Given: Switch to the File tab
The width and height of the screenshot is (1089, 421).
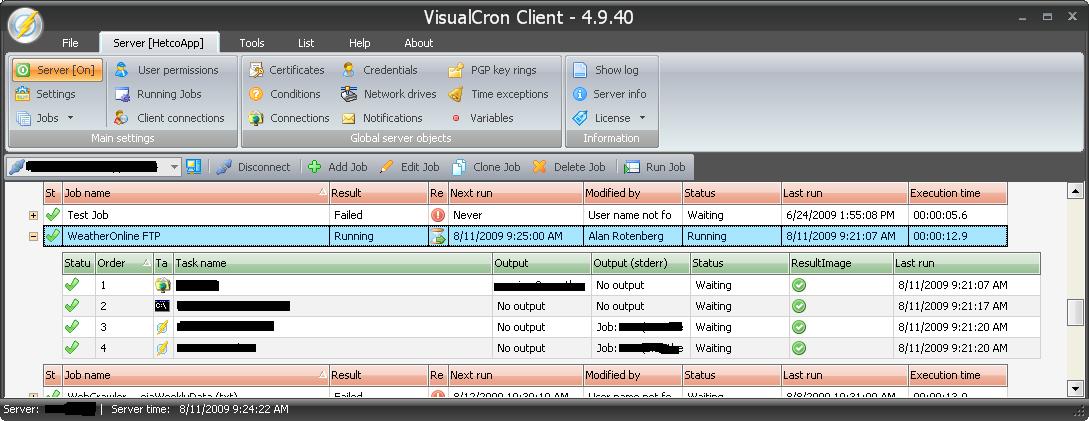Looking at the screenshot, I should tap(70, 43).
